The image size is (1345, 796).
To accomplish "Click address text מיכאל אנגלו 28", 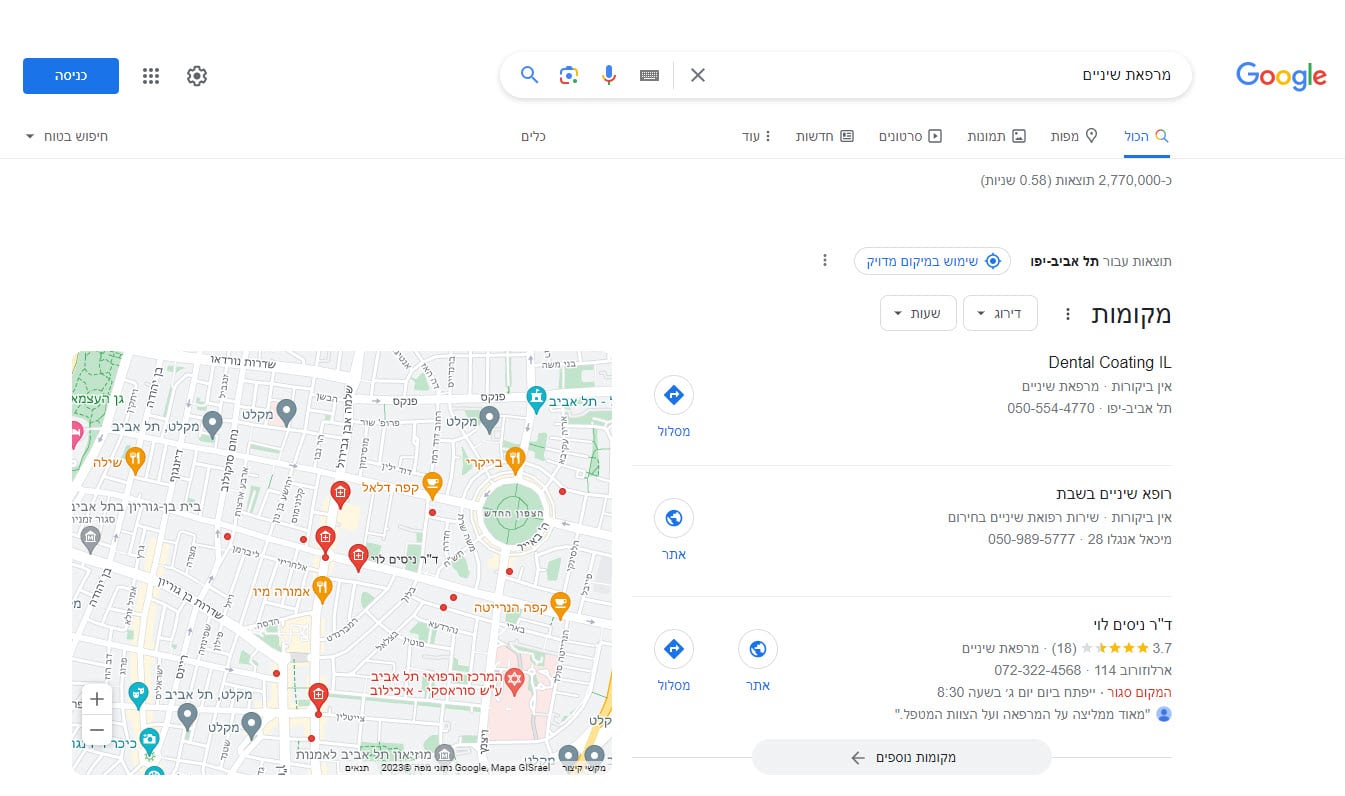I will (x=1129, y=539).
